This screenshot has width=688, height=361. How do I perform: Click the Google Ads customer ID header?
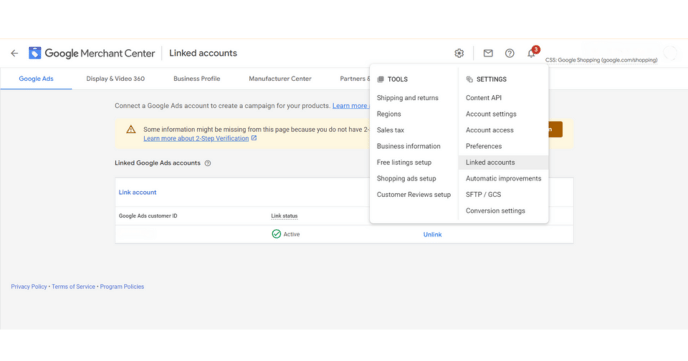[x=148, y=216]
